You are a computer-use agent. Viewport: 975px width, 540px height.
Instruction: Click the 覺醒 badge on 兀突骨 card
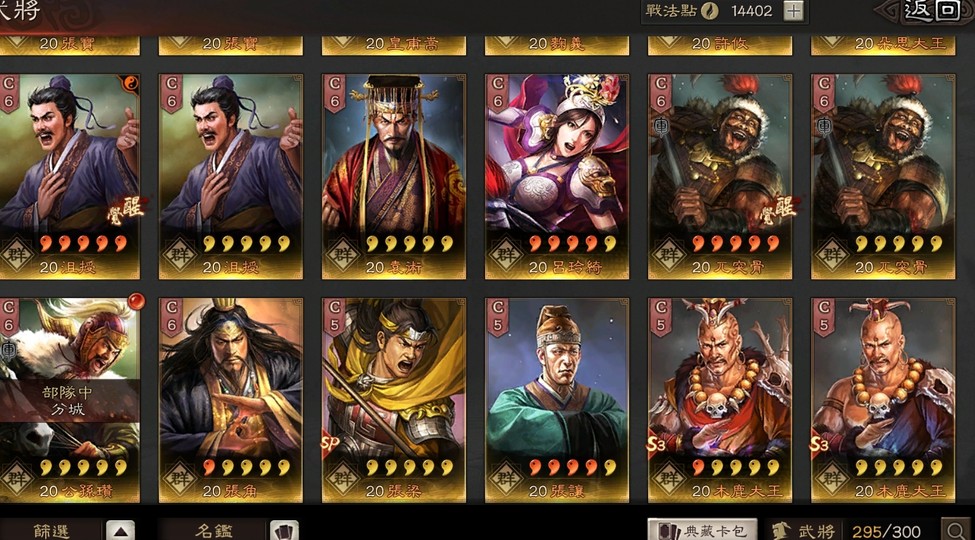[x=777, y=209]
